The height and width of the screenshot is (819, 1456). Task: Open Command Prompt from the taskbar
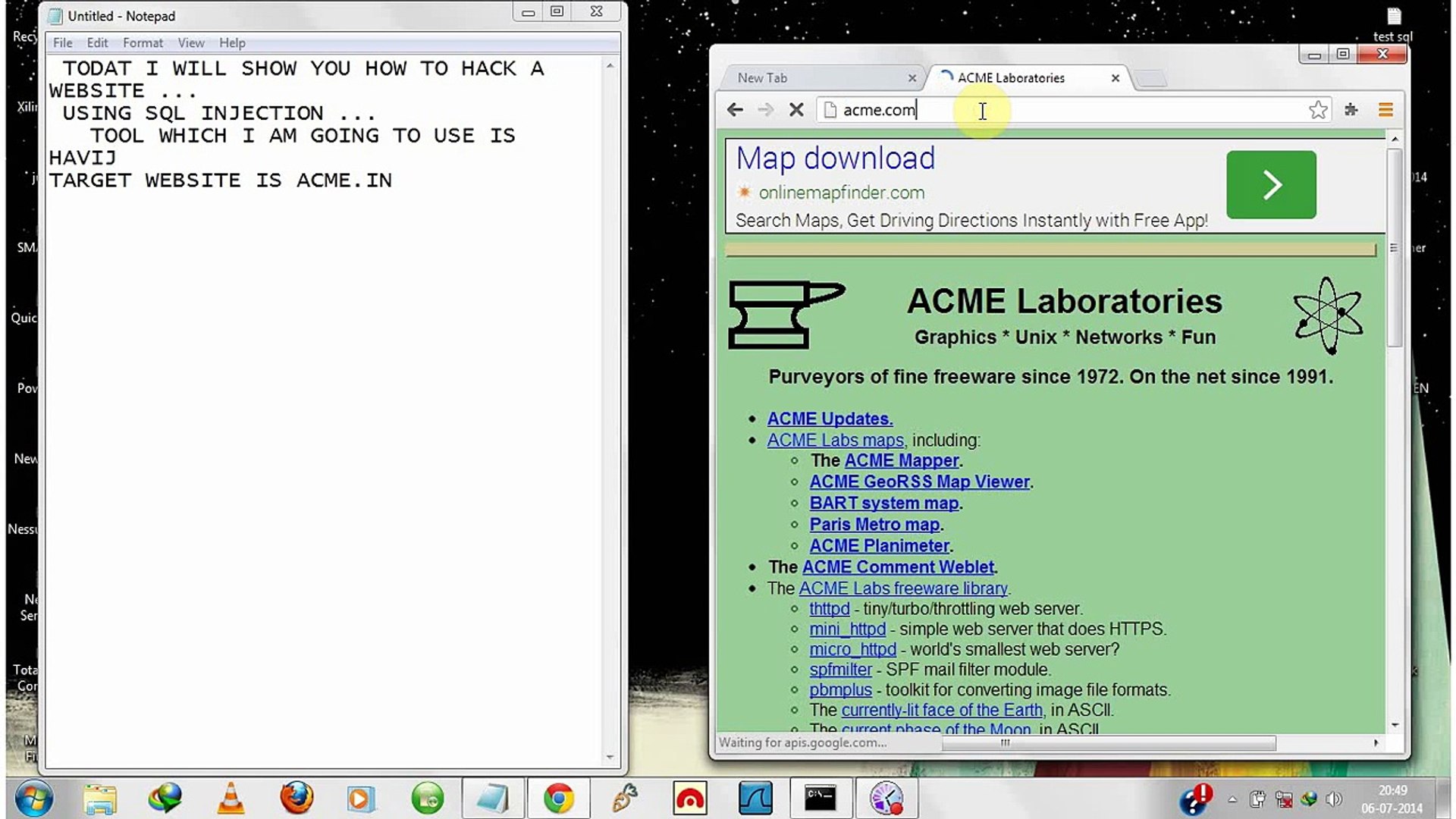820,799
